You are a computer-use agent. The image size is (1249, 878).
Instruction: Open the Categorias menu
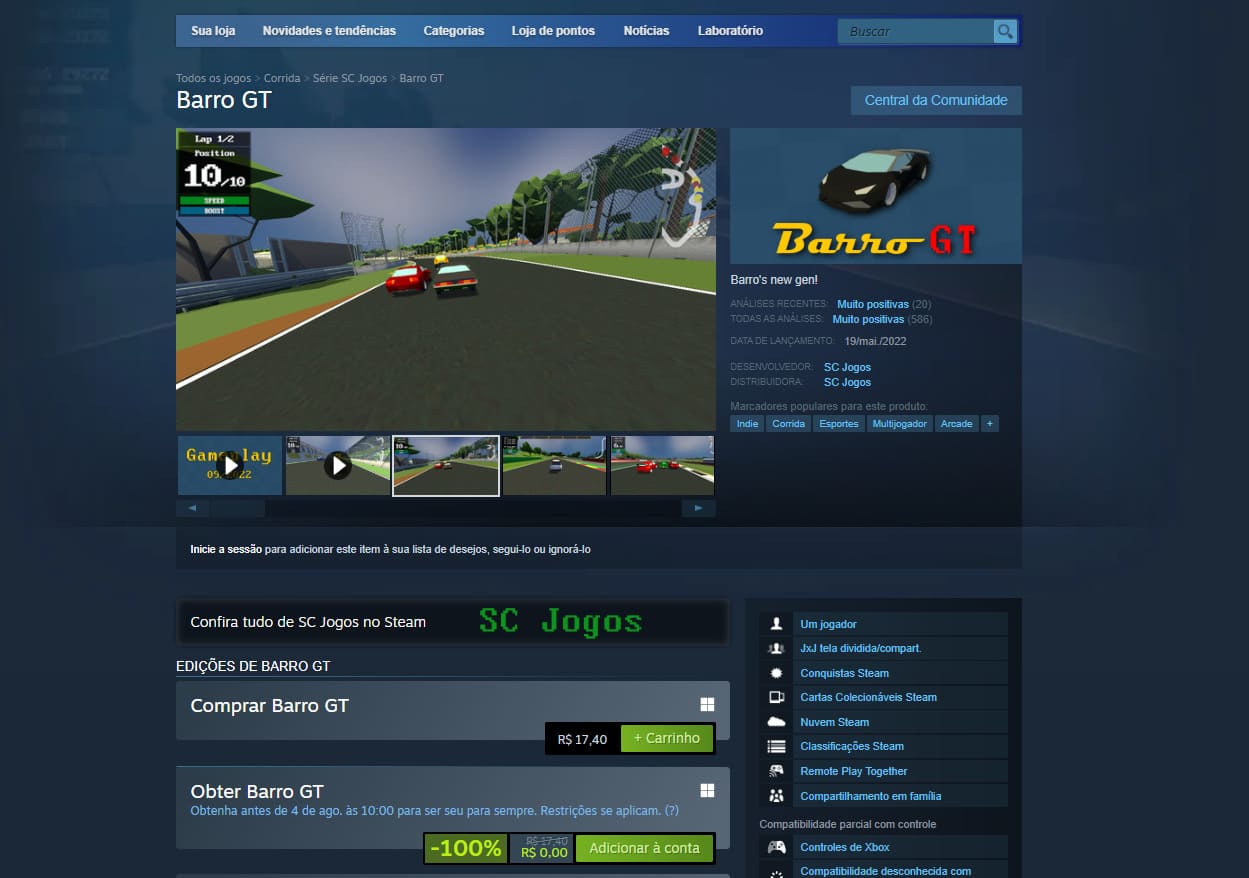pos(454,31)
